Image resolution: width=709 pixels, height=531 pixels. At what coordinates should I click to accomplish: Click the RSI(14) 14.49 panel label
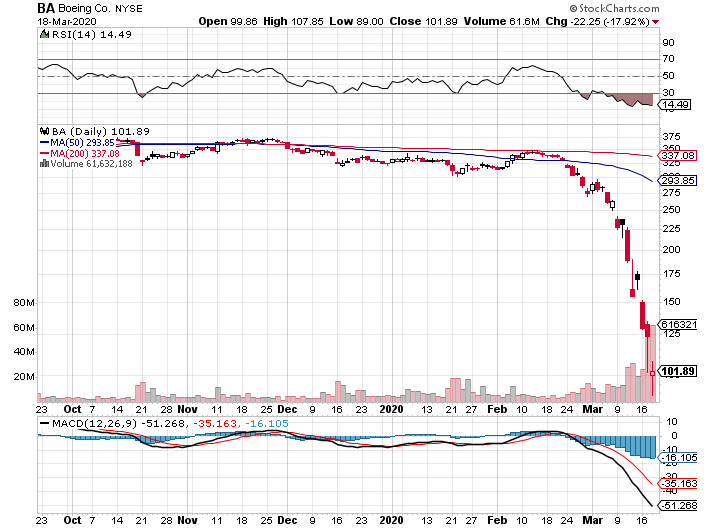click(92, 34)
